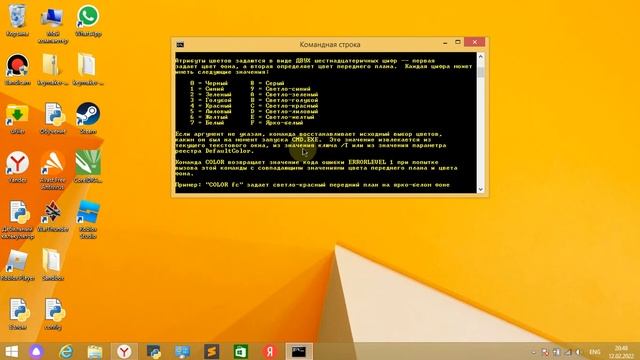The width and height of the screenshot is (640, 360).
Task: Click the 'DefaultColor' text in the console
Action: point(229,151)
